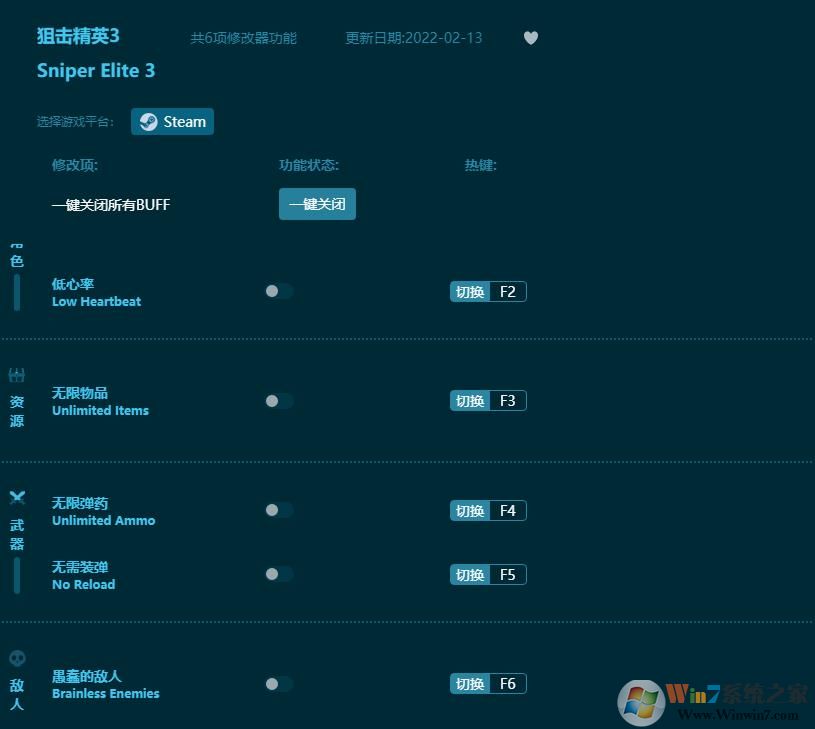Enable the Brainless Enemies toggle

(x=278, y=683)
